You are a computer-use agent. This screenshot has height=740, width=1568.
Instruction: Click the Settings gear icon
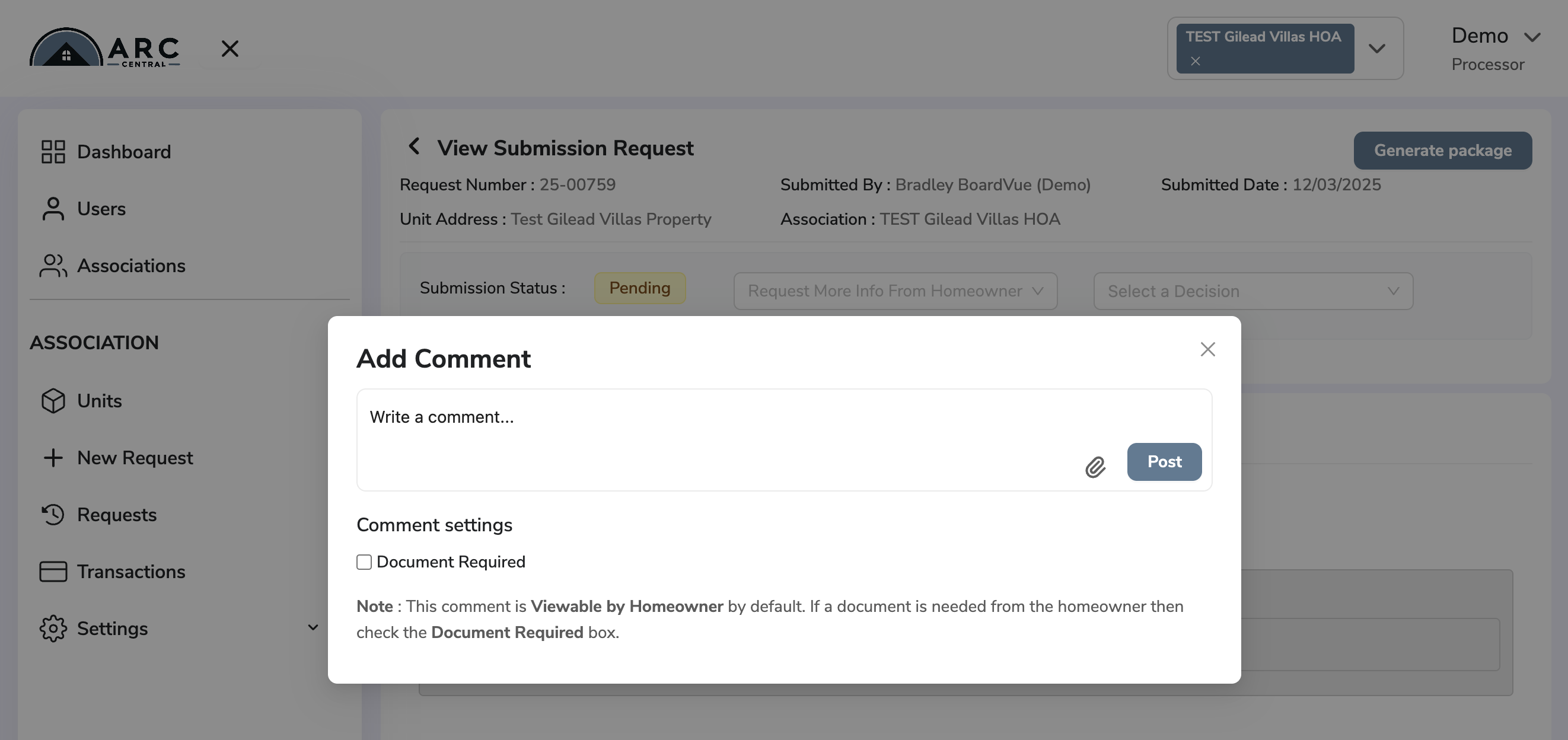coord(53,628)
